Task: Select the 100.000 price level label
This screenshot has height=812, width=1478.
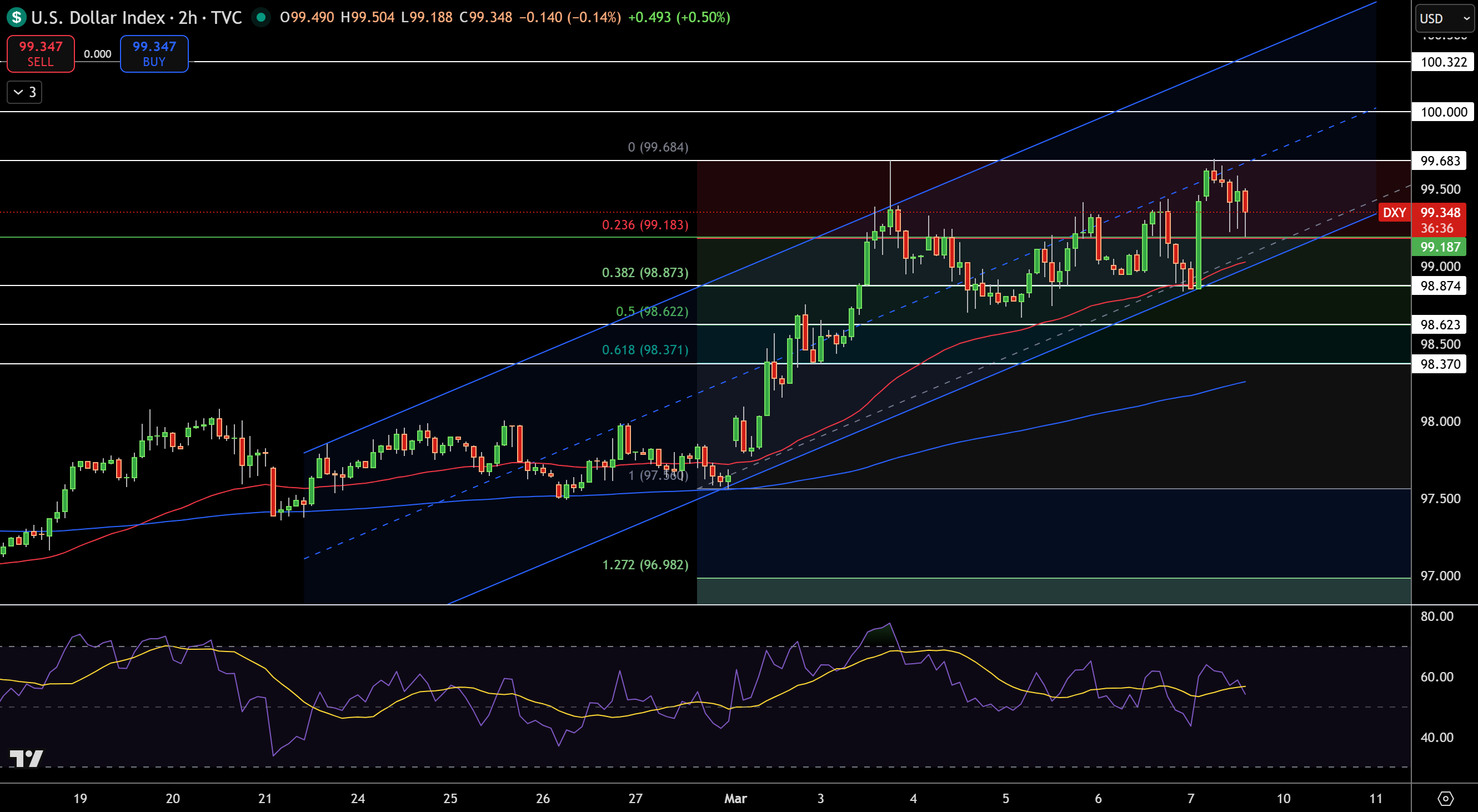Action: 1444,112
